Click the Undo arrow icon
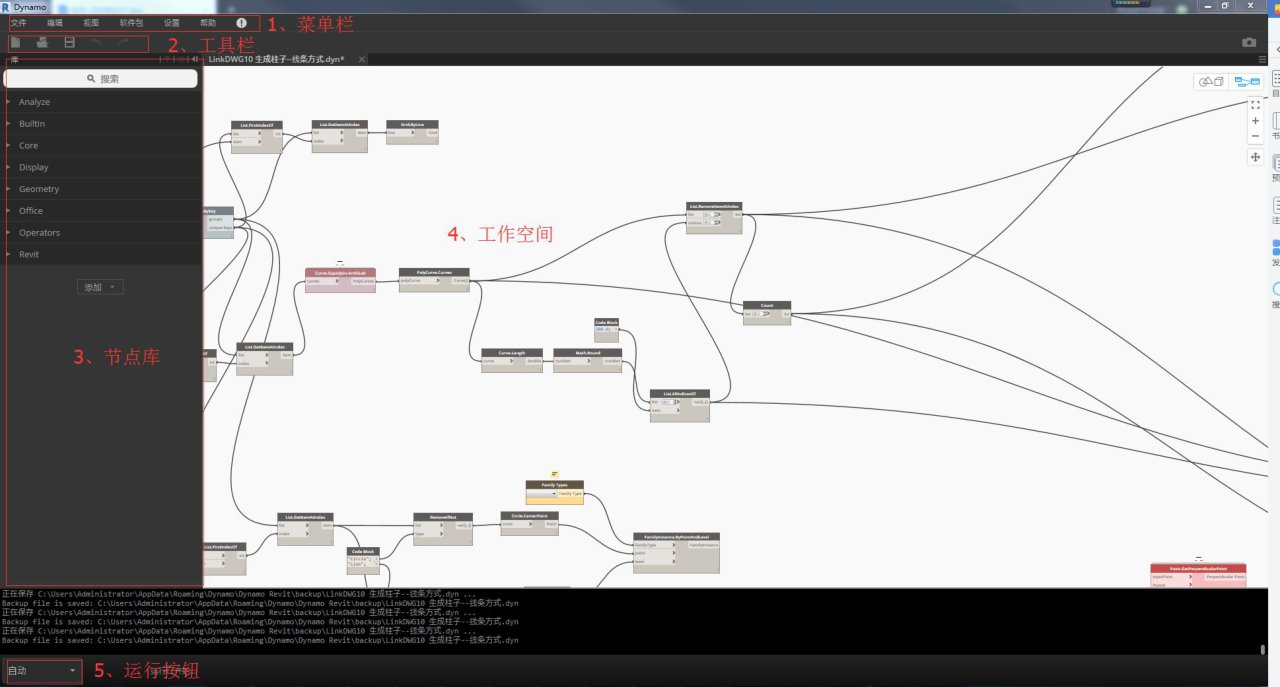Viewport: 1280px width, 687px height. tap(97, 43)
